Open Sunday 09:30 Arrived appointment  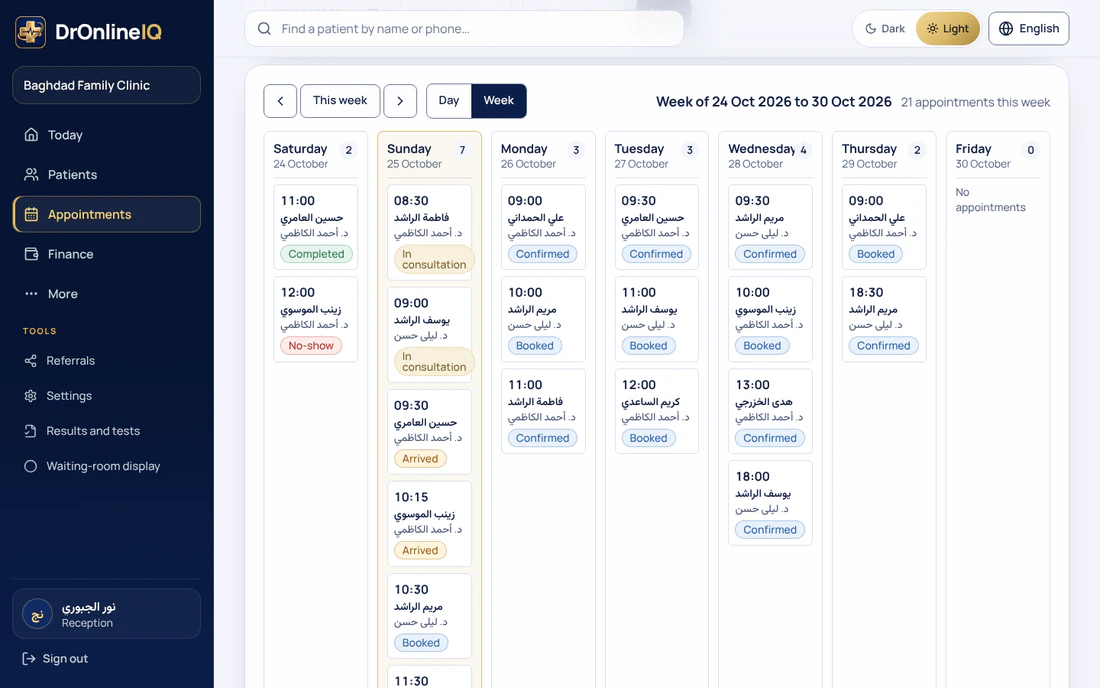tap(429, 432)
